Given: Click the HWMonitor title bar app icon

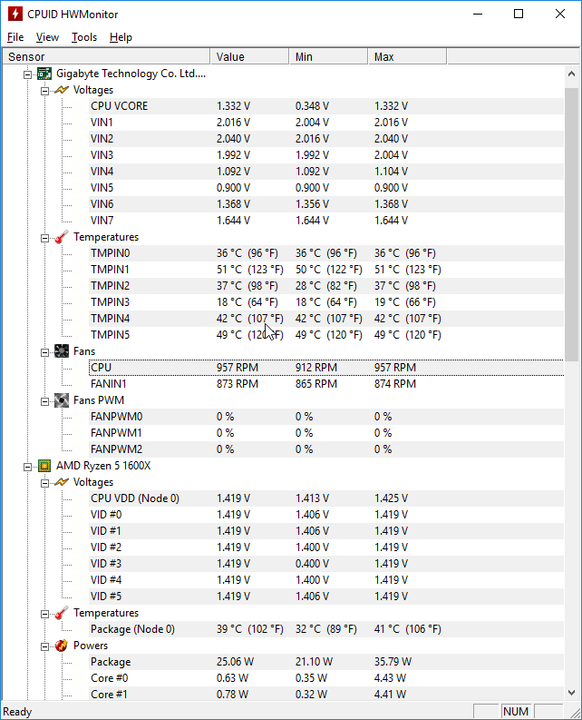Looking at the screenshot, I should click(15, 14).
